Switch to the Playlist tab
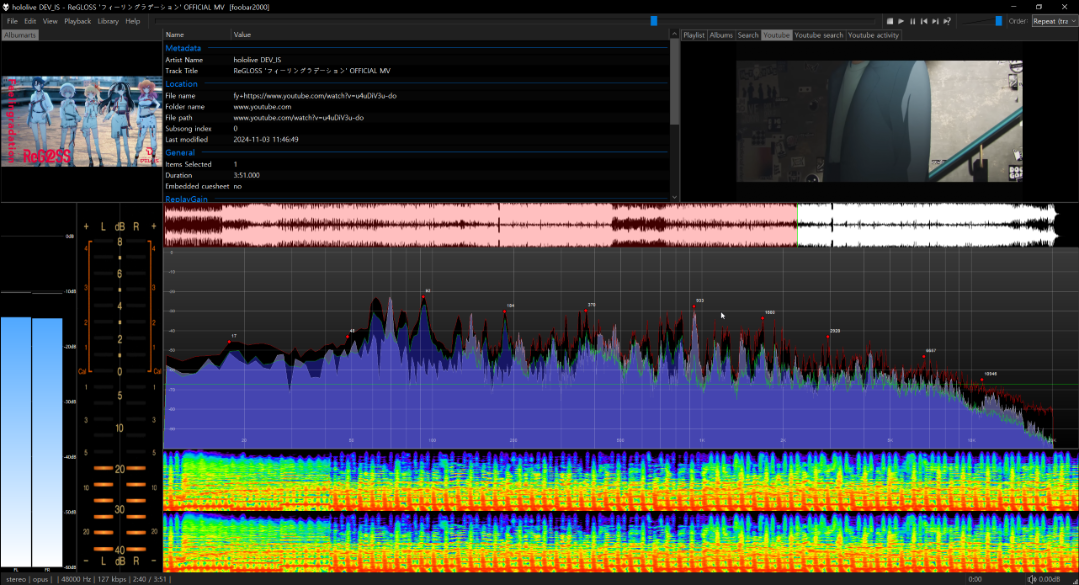This screenshot has width=1079, height=585. [694, 35]
